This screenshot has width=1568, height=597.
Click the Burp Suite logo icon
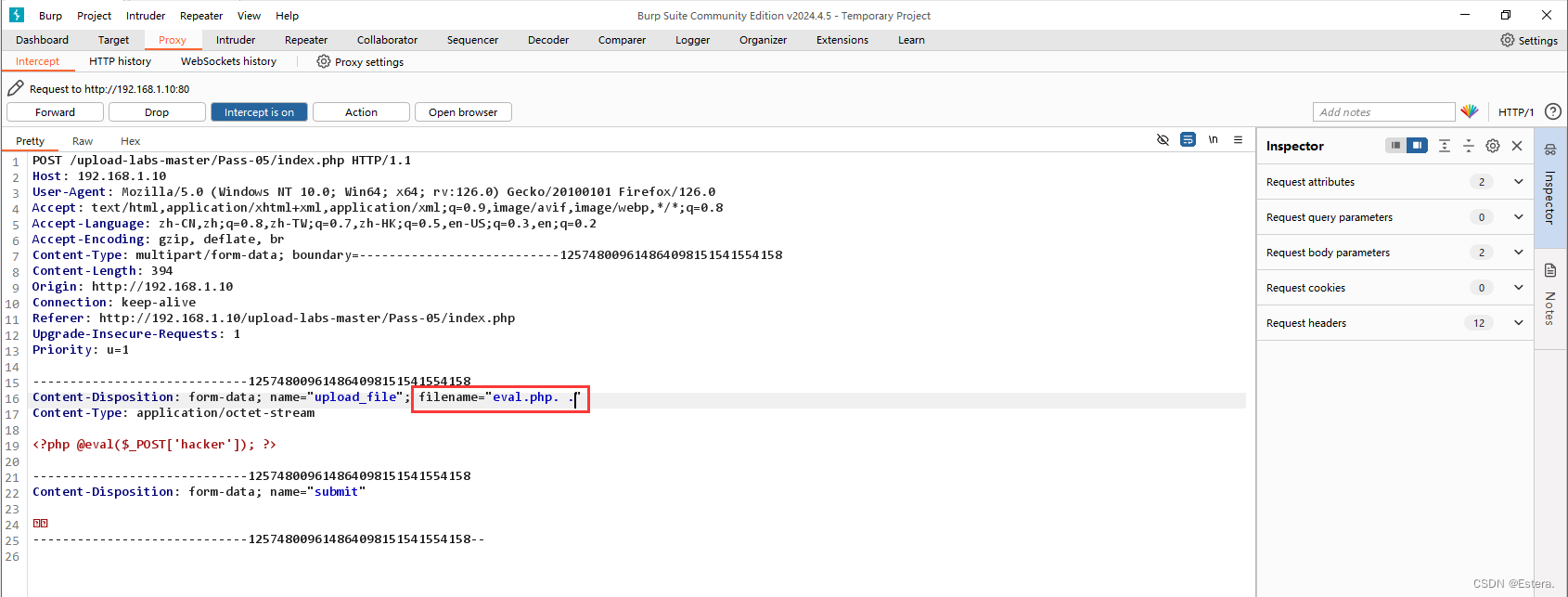tap(16, 15)
